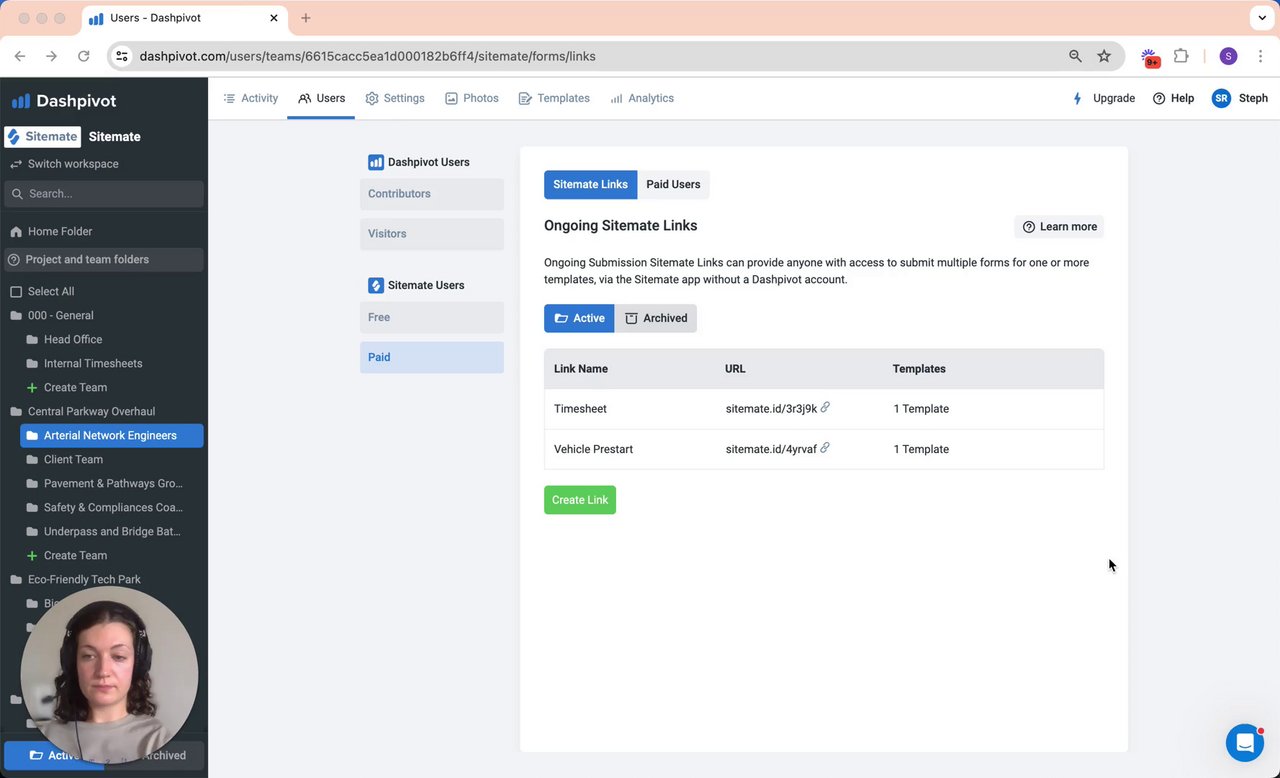Open the Visitors user list
The image size is (1280, 778).
pyautogui.click(x=432, y=234)
